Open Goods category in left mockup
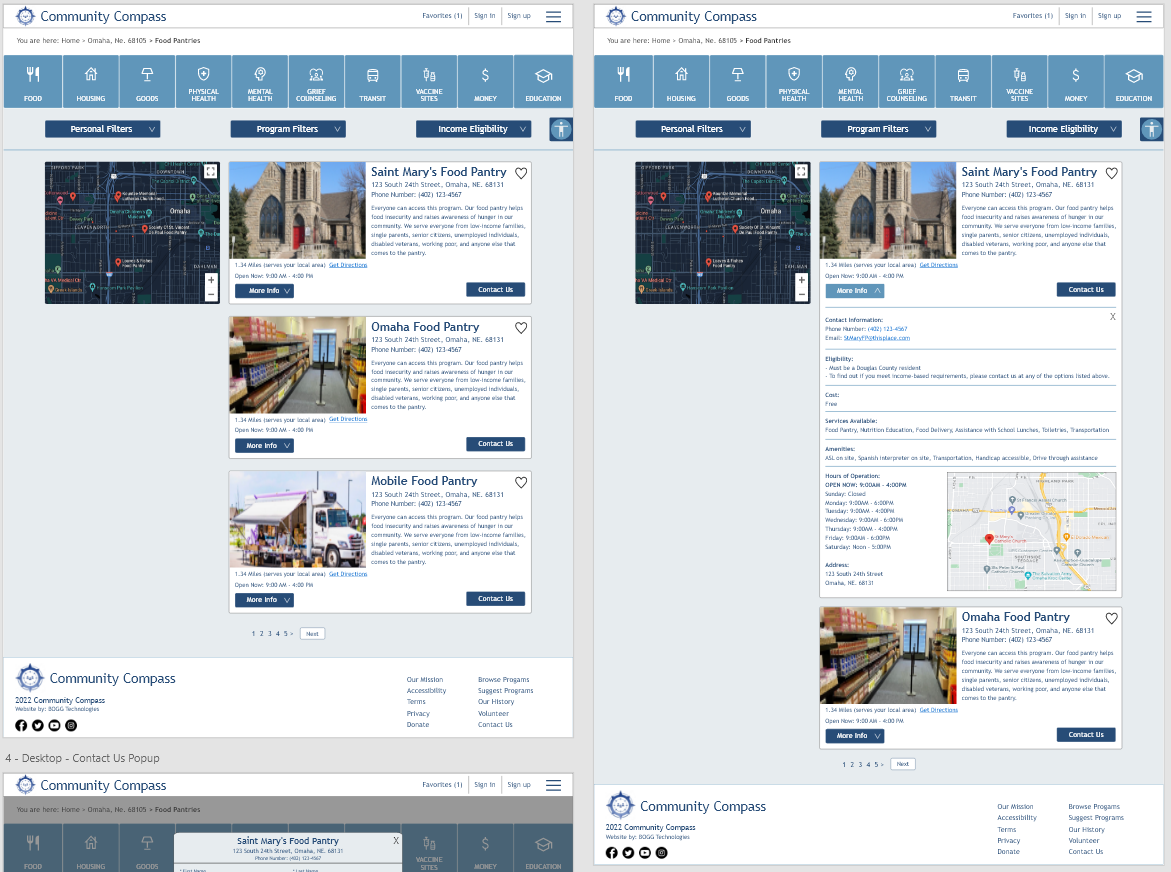The width and height of the screenshot is (1171, 872). pyautogui.click(x=147, y=81)
